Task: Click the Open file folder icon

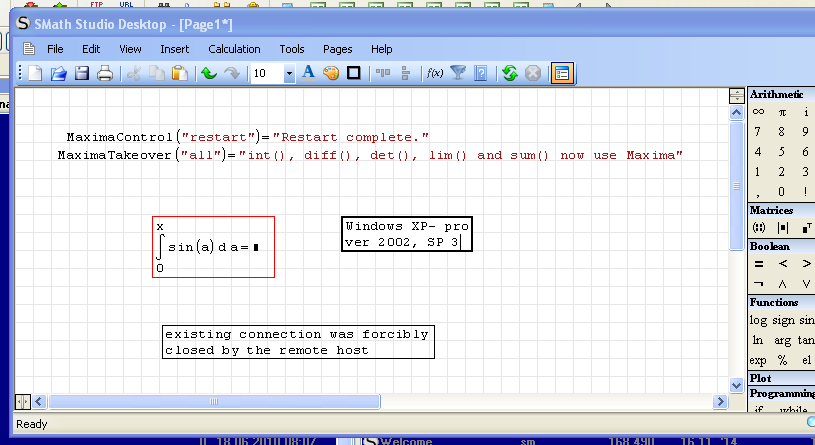Action: click(58, 73)
